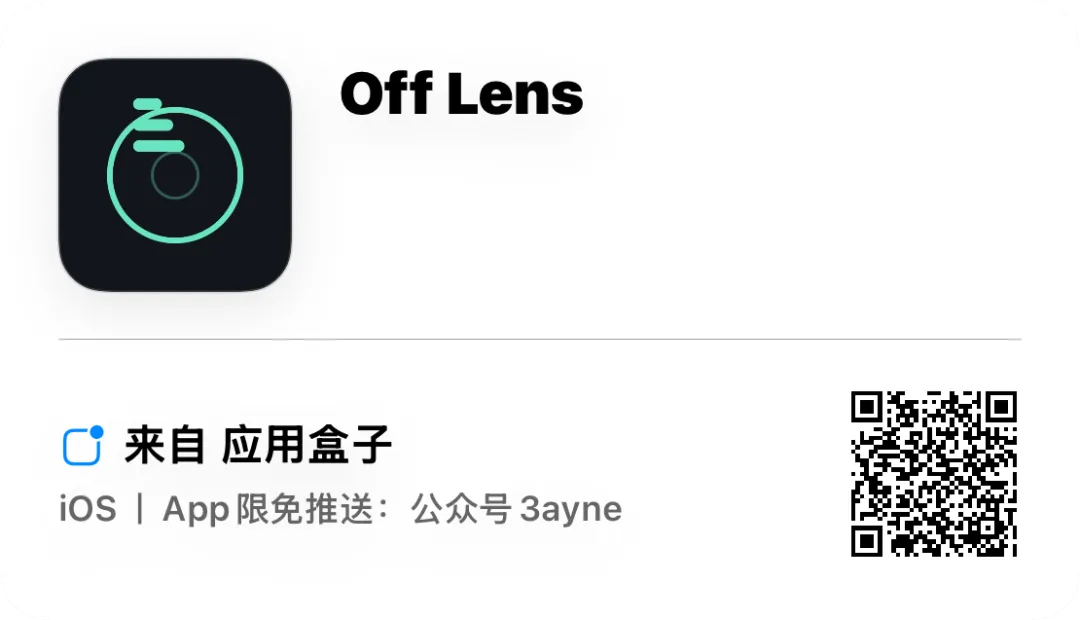The image size is (1080, 620).
Task: Click the horizontal divider line
Action: tap(540, 340)
